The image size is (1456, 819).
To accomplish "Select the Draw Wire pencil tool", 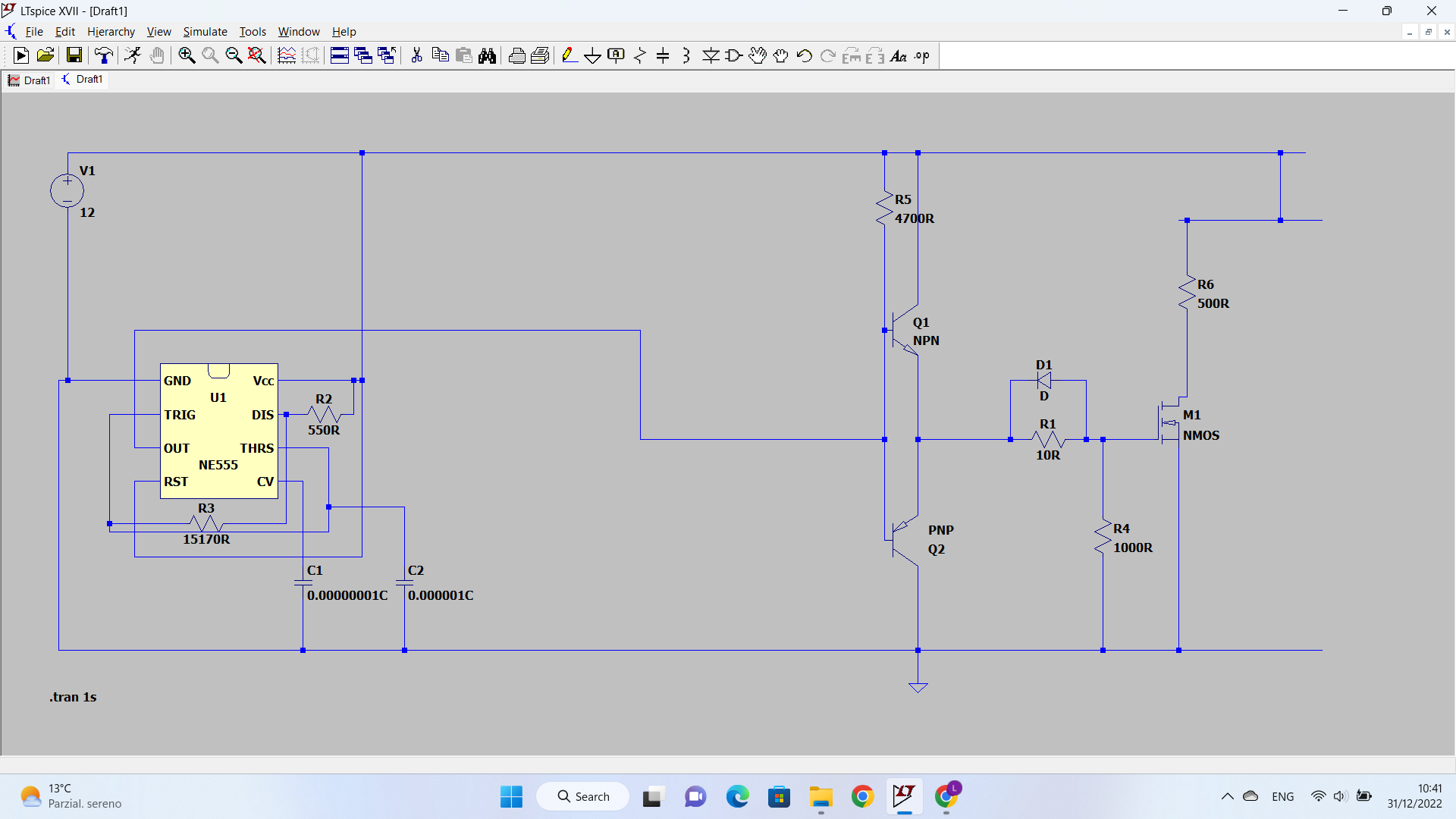I will 569,55.
